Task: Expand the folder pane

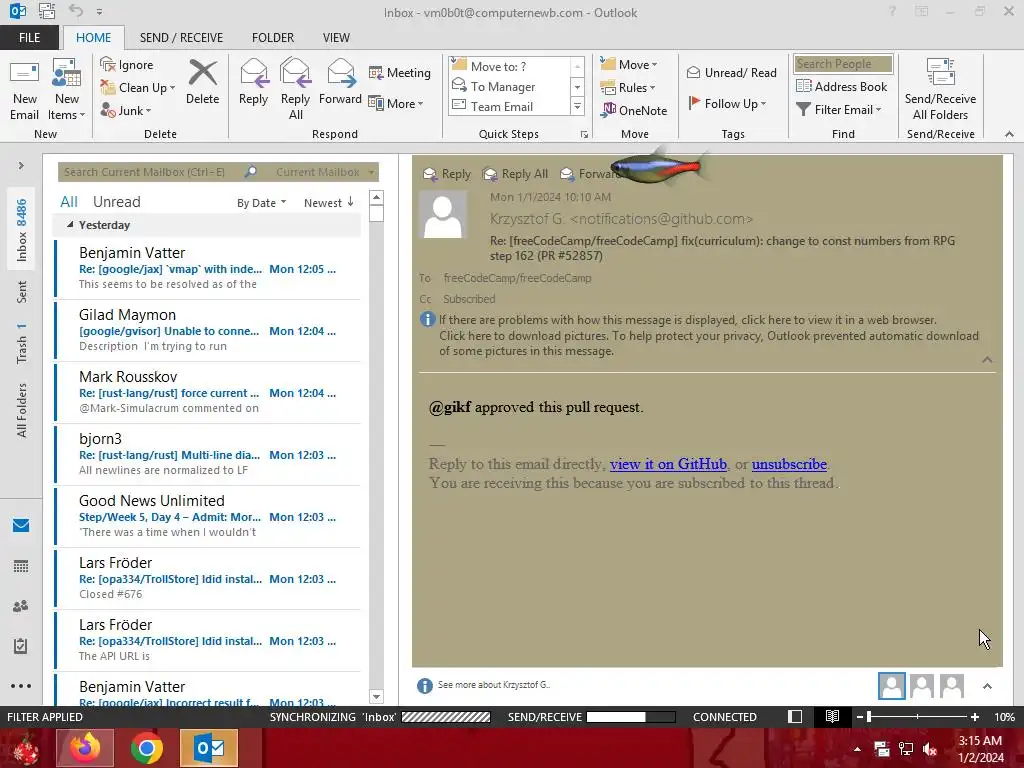Action: [x=21, y=166]
